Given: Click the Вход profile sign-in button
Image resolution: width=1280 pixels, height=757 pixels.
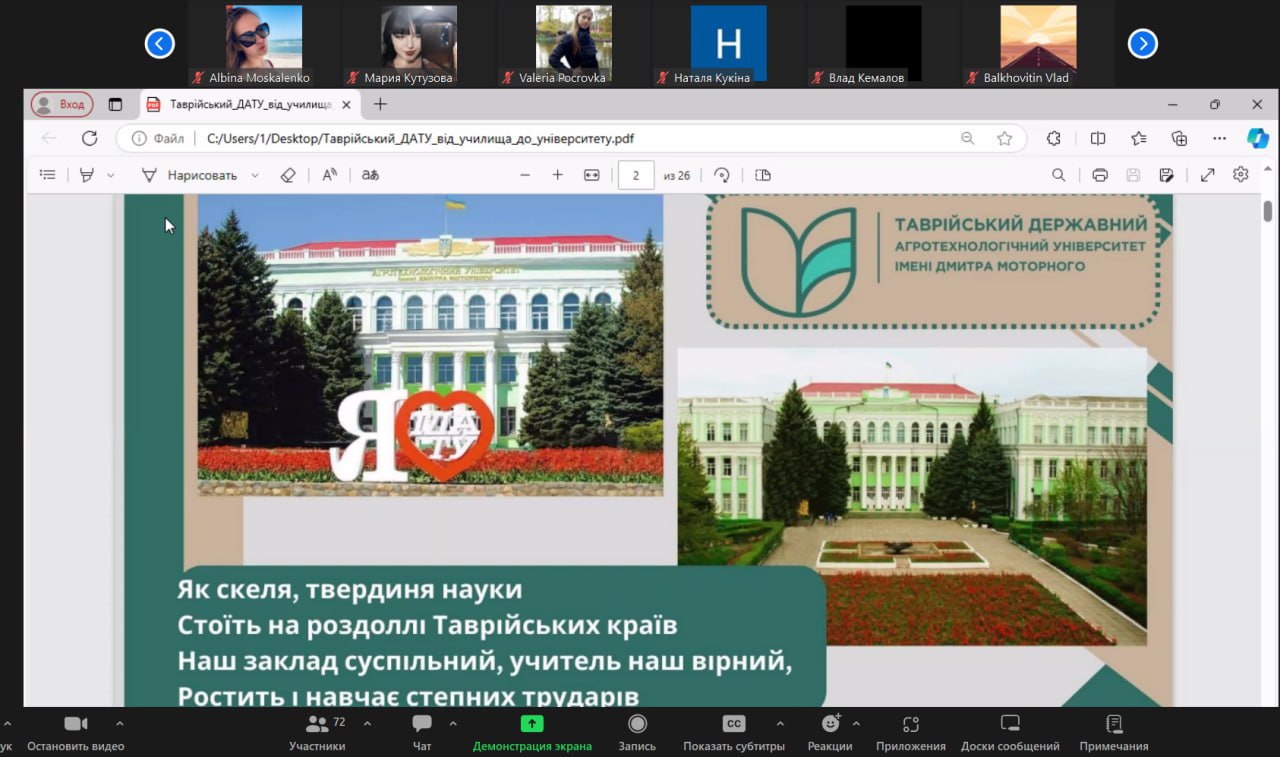Looking at the screenshot, I should click(x=62, y=104).
